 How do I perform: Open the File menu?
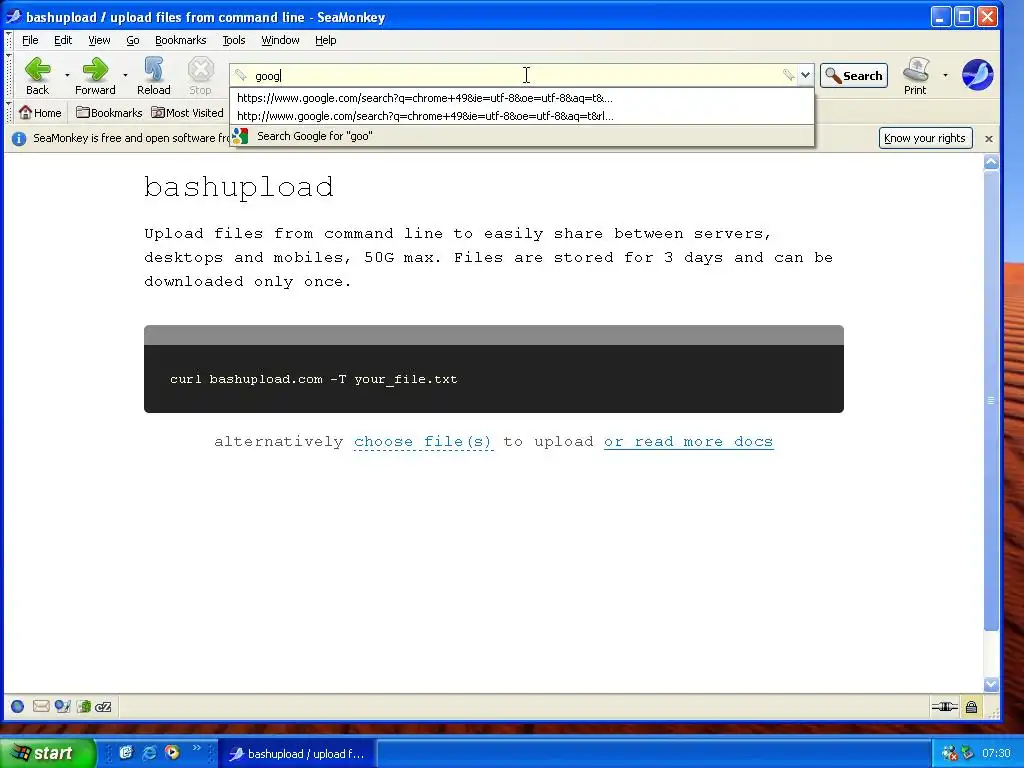pyautogui.click(x=30, y=40)
